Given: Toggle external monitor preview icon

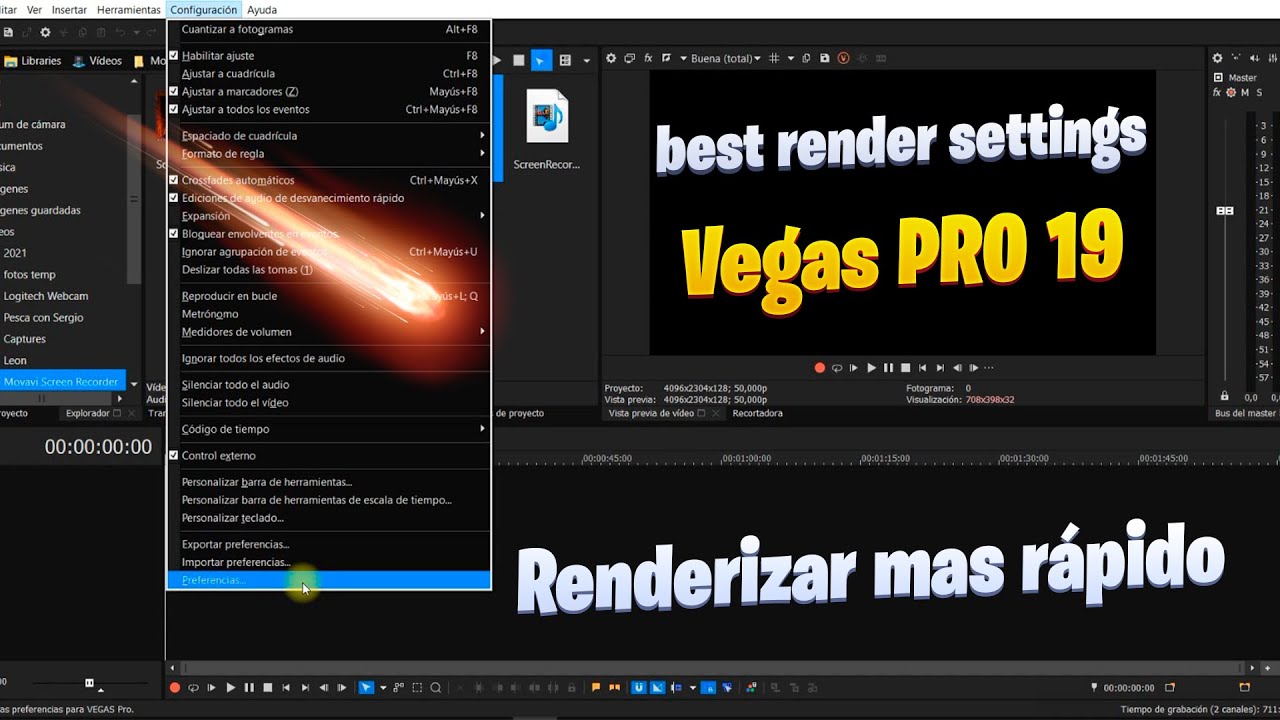Looking at the screenshot, I should (630, 58).
